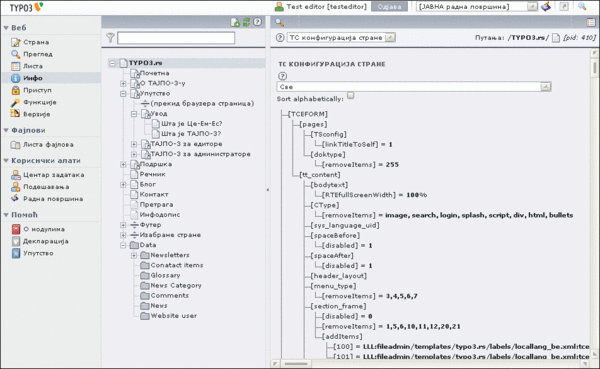The image size is (600, 369).
Task: Click the magnifier icon above content area
Action: tap(280, 23)
